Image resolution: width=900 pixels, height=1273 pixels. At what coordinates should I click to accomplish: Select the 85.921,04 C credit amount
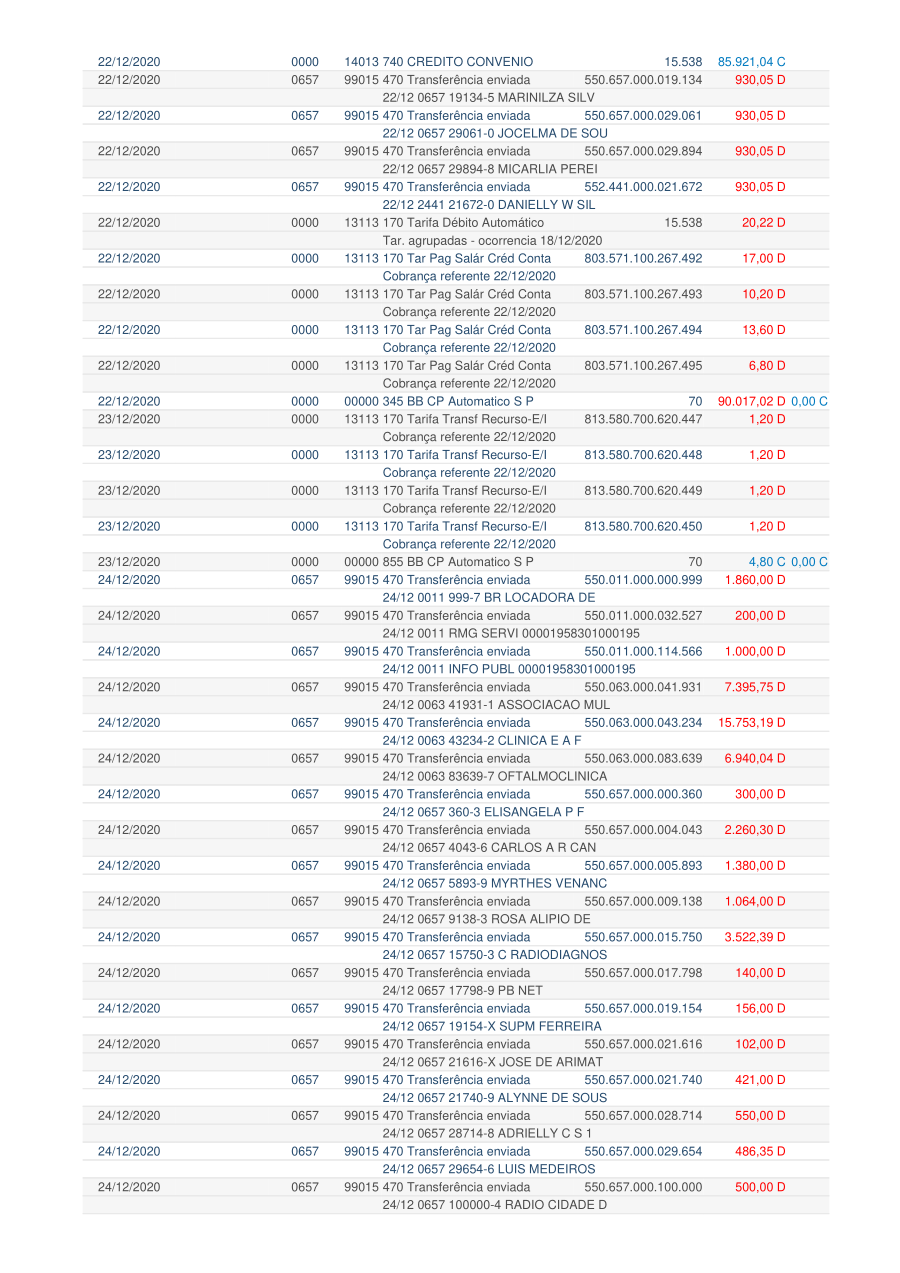(x=751, y=62)
